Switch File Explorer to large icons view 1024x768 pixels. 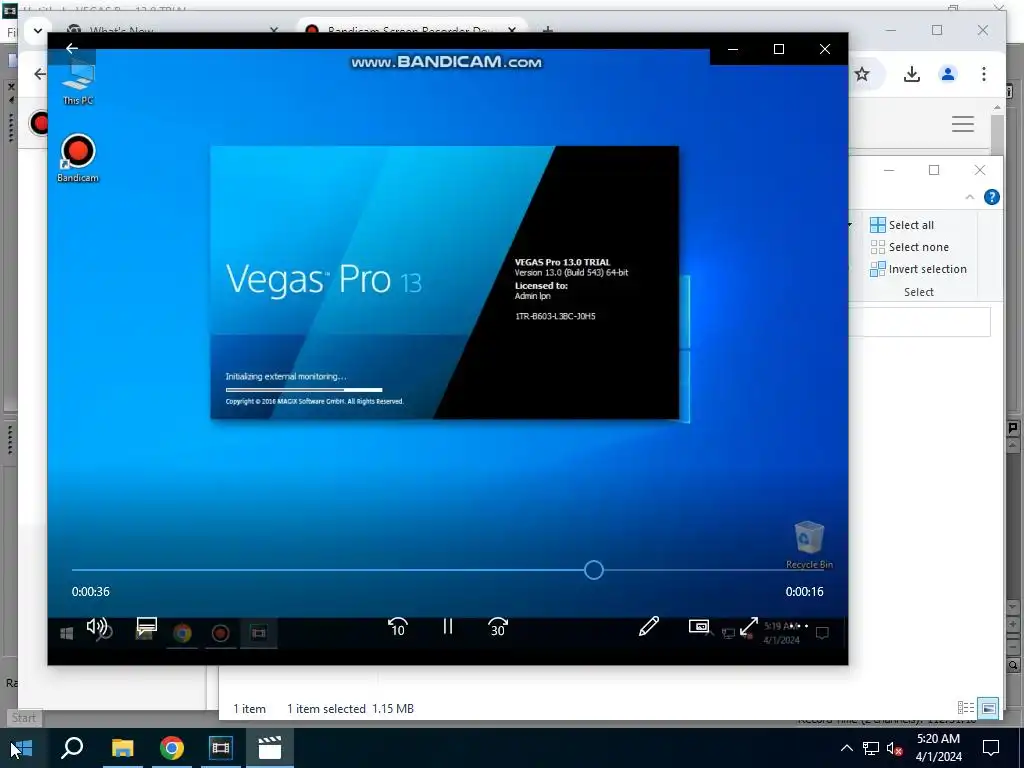click(989, 708)
